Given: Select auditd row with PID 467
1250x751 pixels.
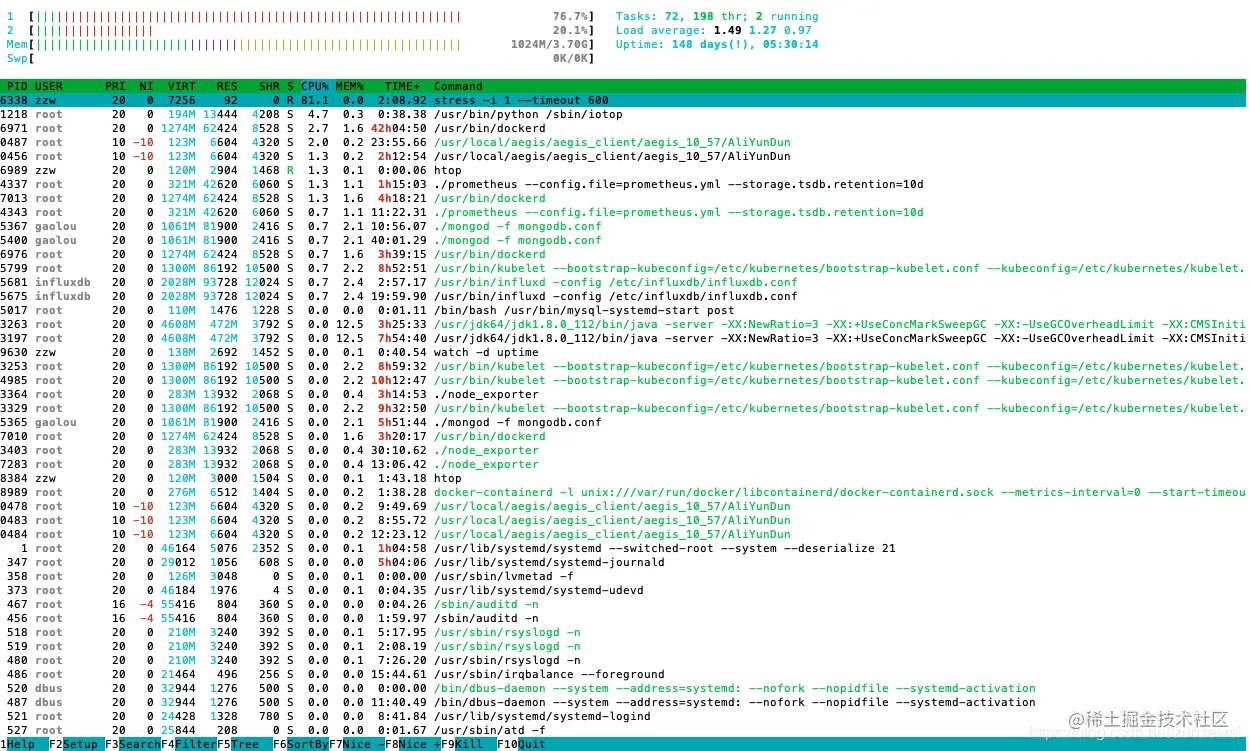Looking at the screenshot, I should click(x=623, y=604).
